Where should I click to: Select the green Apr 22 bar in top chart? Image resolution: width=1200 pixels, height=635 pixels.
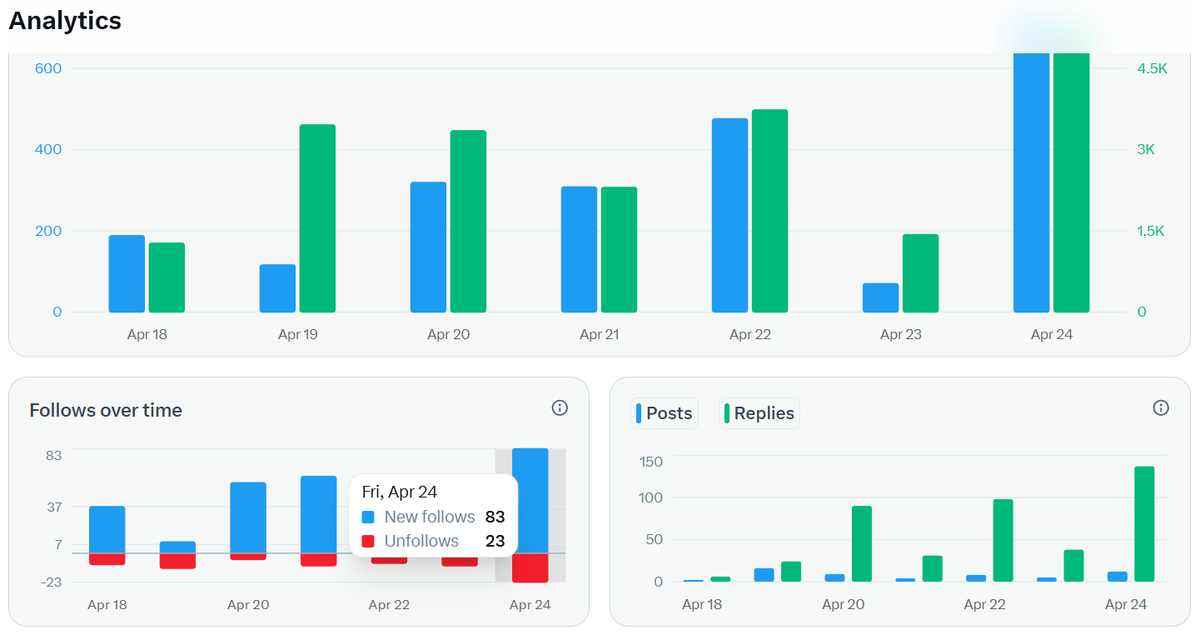[770, 210]
